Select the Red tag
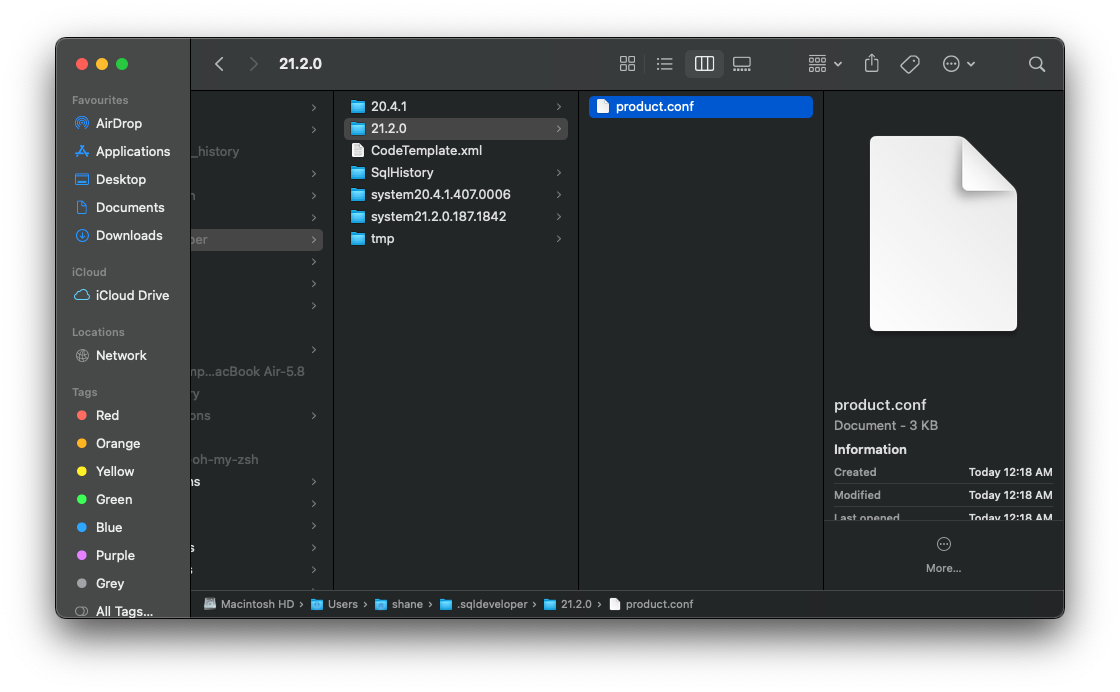 (107, 416)
